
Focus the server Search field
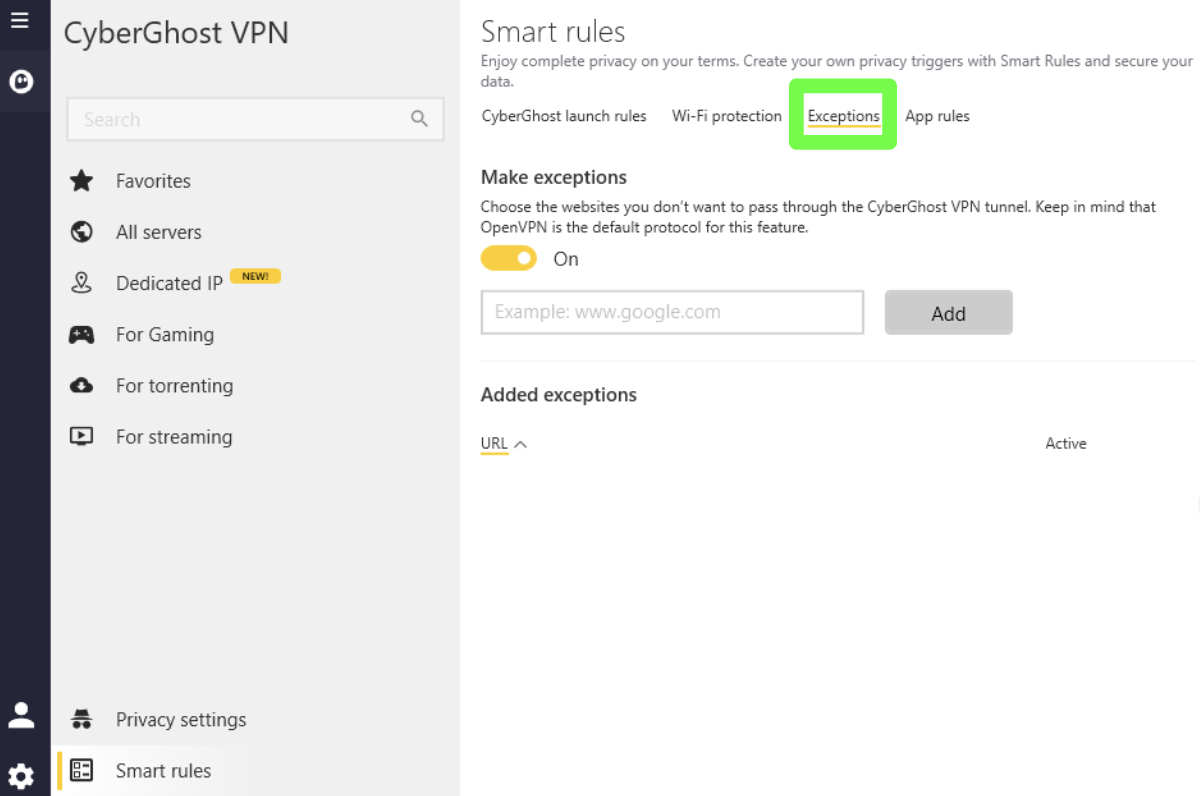click(x=255, y=119)
